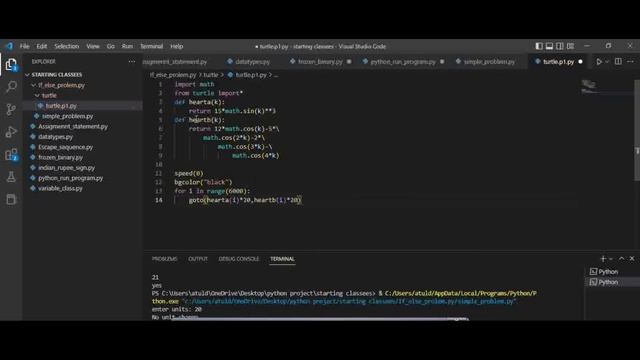Maximize the panel with up chevron
This screenshot has height=360, width=640.
point(621,259)
